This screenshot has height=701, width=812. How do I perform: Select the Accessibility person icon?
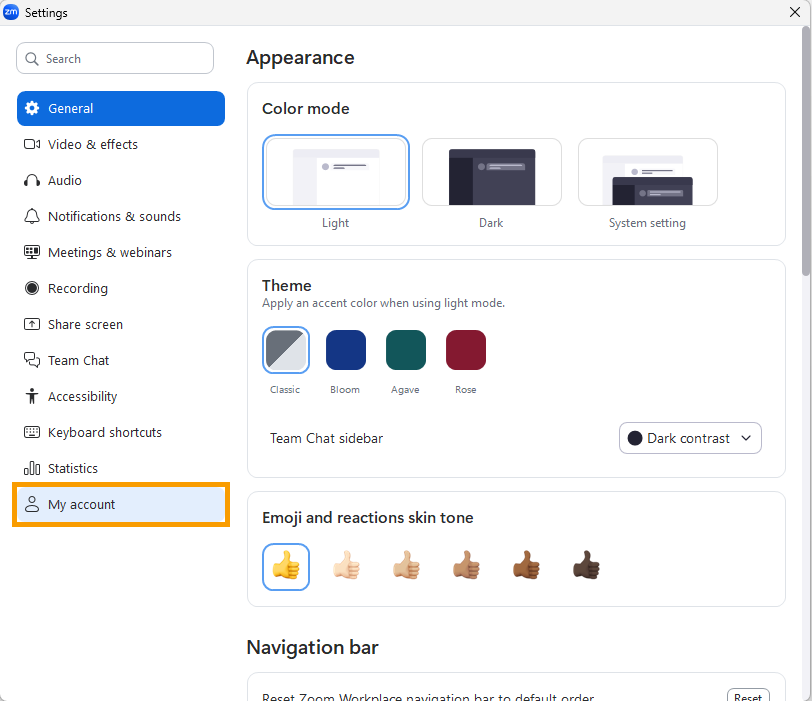(31, 397)
